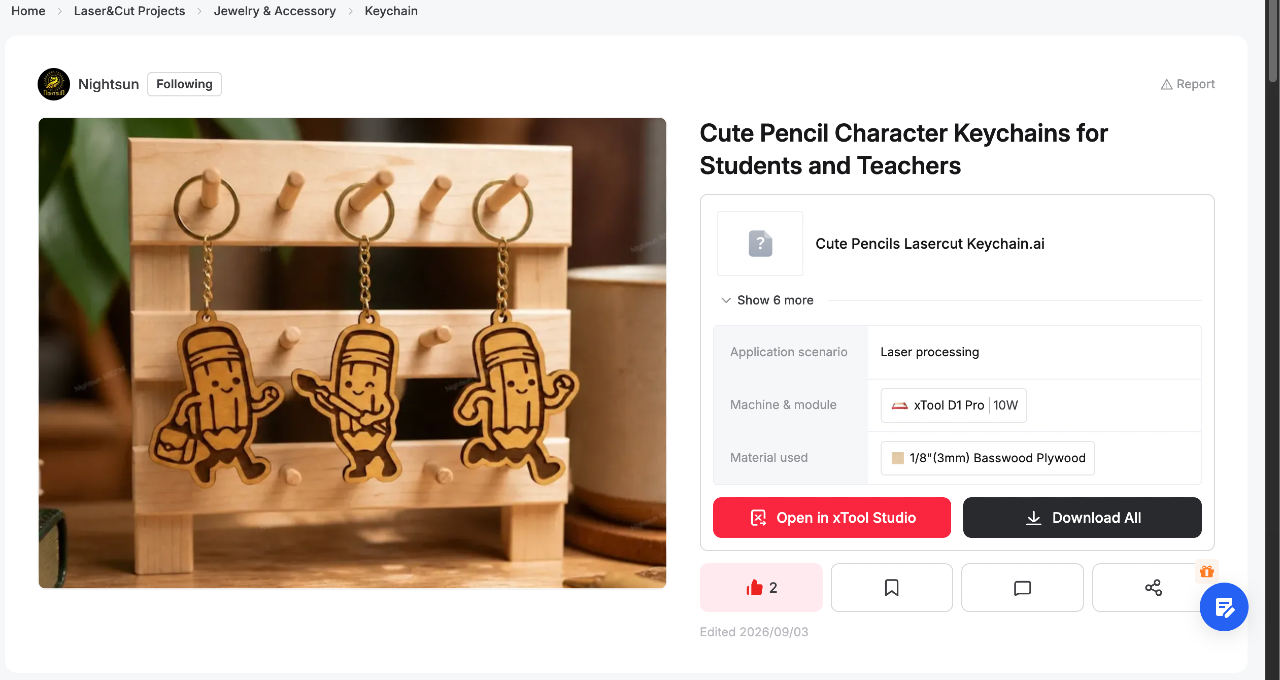Bookmark this project with the bookmark icon
This screenshot has height=680, width=1280.
[x=892, y=588]
